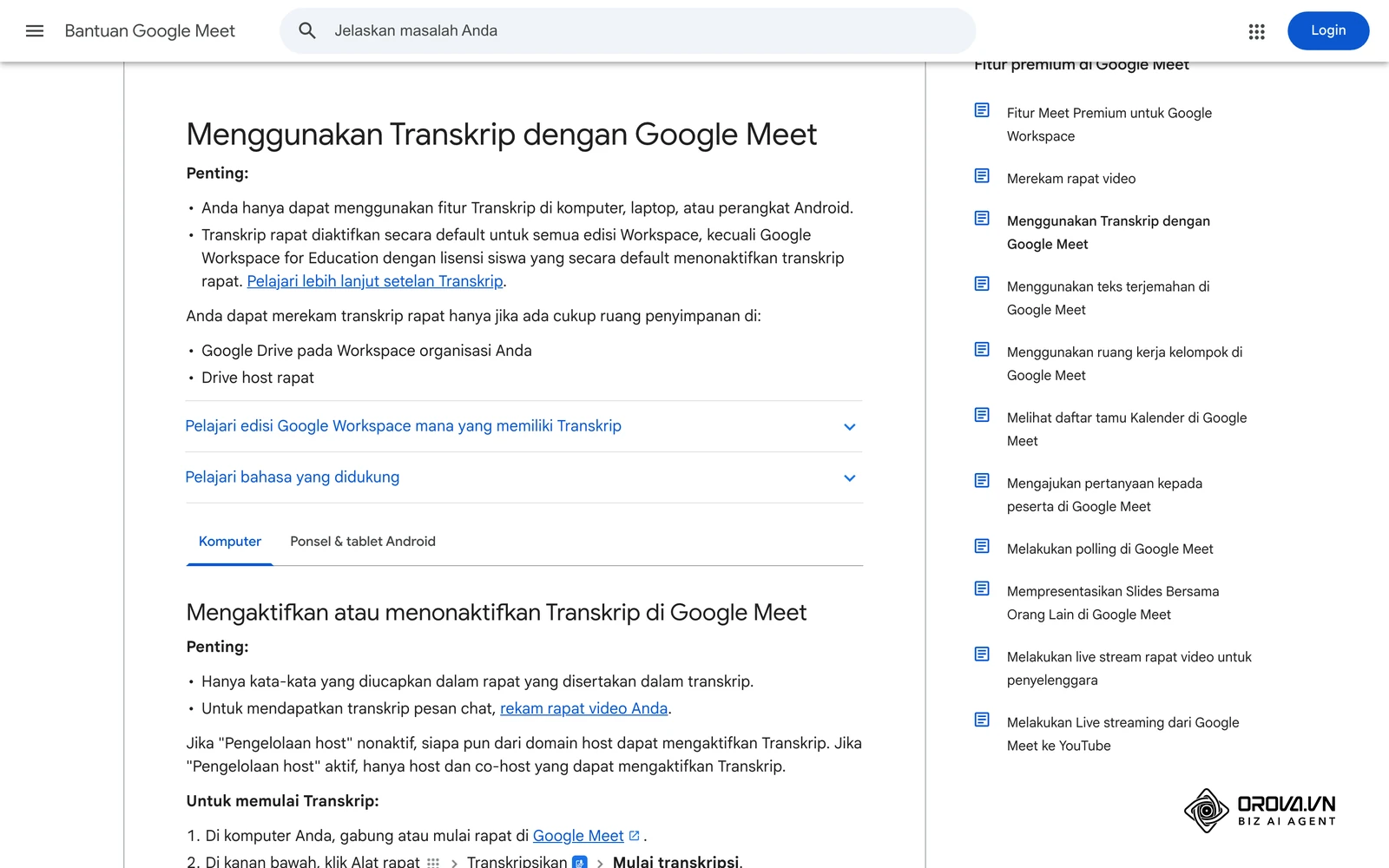Screen dimensions: 1389x868
Task: Open the Google Meet link in step 1
Action: tap(578, 836)
